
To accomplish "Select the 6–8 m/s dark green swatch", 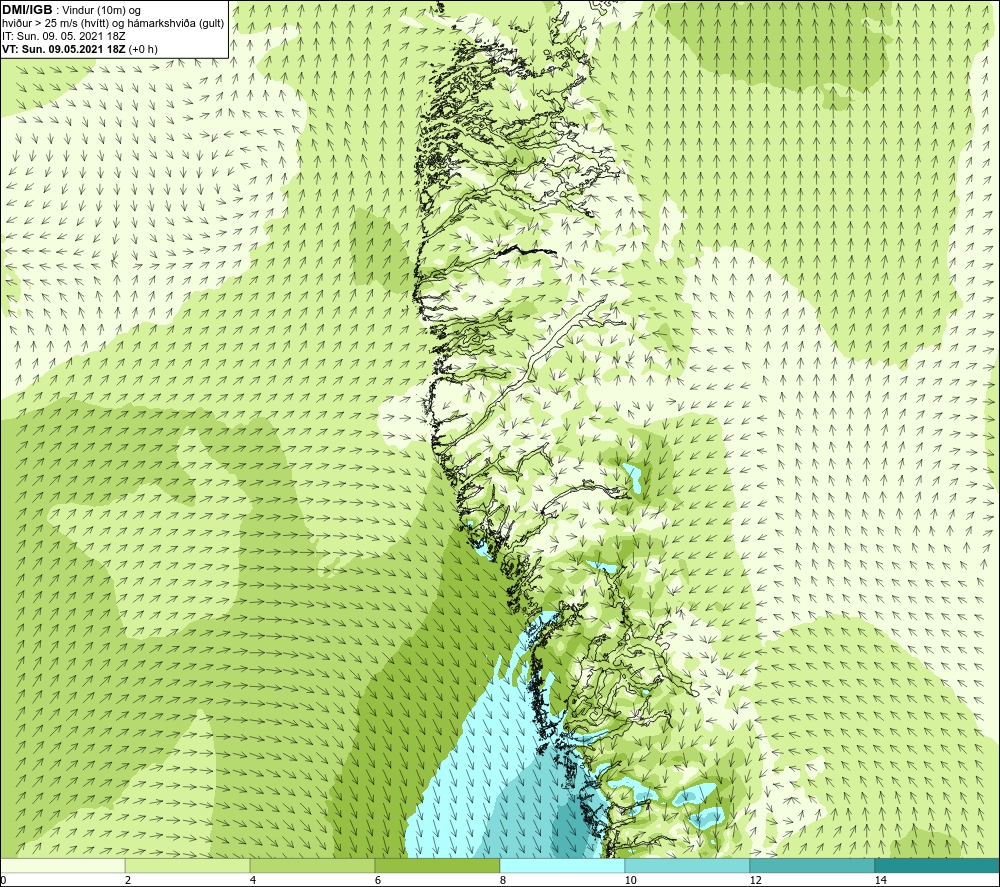I will [438, 865].
